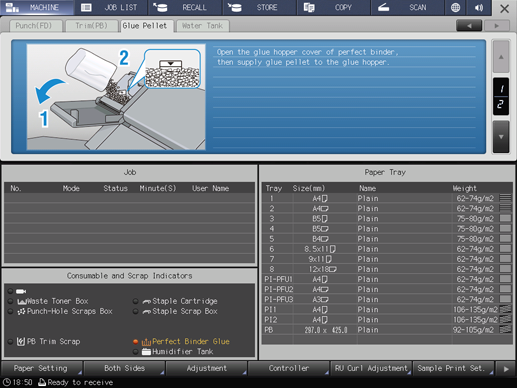Show next guidance page with down arrow
Screen dimensions: 517x388
point(501,137)
